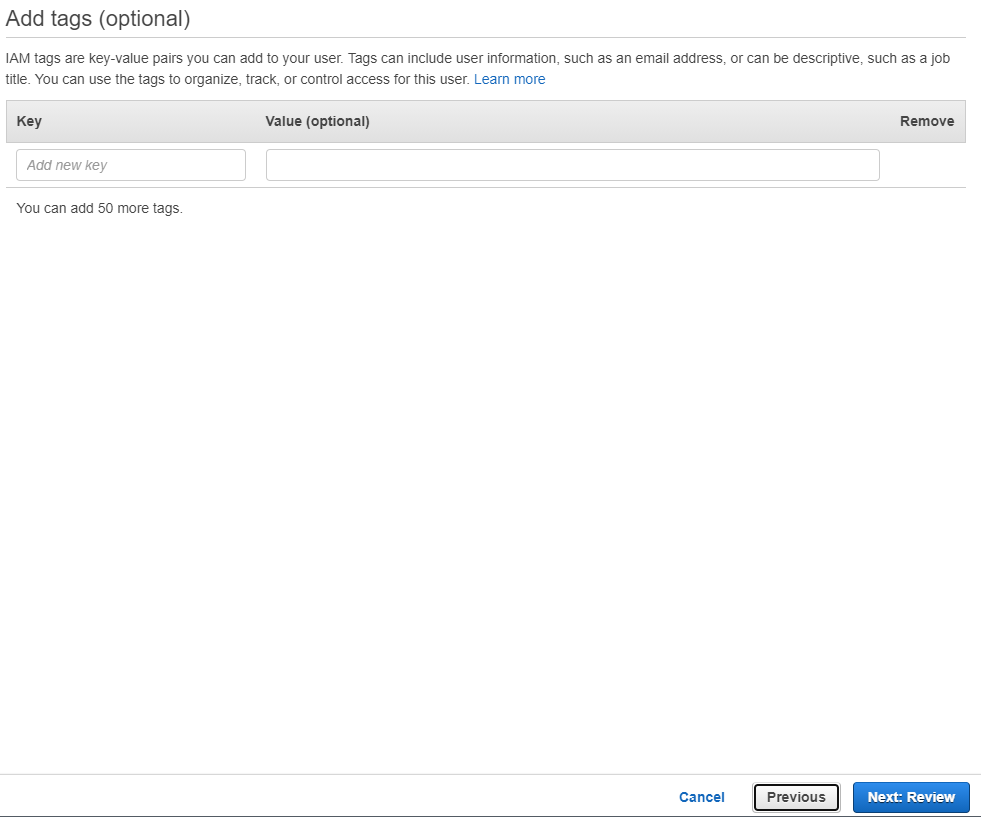Image resolution: width=981 pixels, height=817 pixels.
Task: Click the Value (optional) column header
Action: pos(317,121)
